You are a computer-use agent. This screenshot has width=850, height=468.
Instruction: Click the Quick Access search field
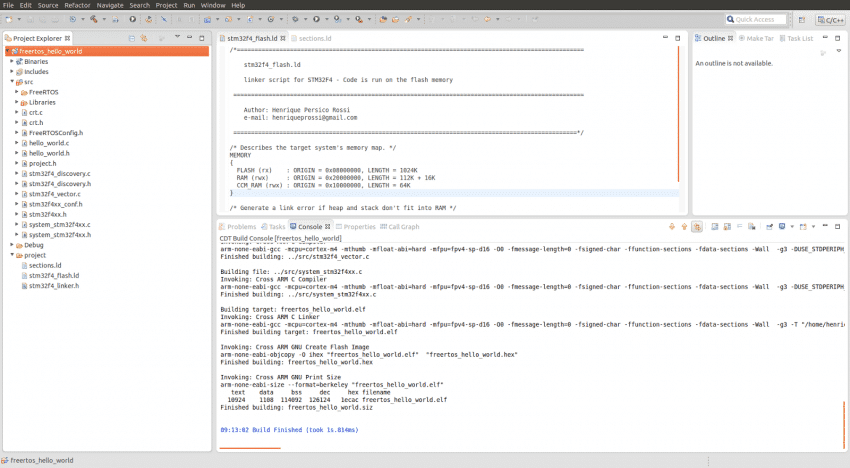[756, 20]
